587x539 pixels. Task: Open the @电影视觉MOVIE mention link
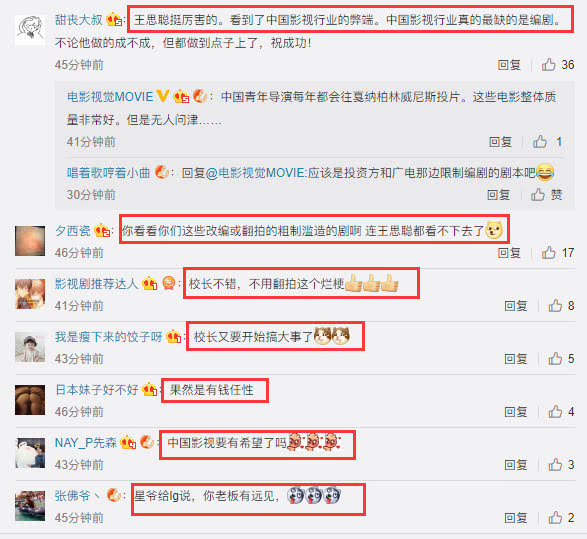point(256,173)
